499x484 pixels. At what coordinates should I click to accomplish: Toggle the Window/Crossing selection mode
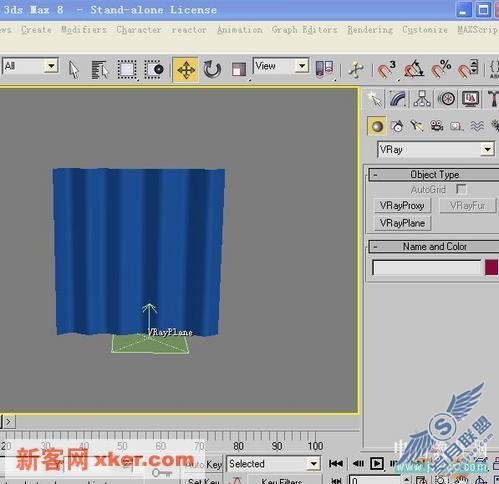pyautogui.click(x=154, y=70)
